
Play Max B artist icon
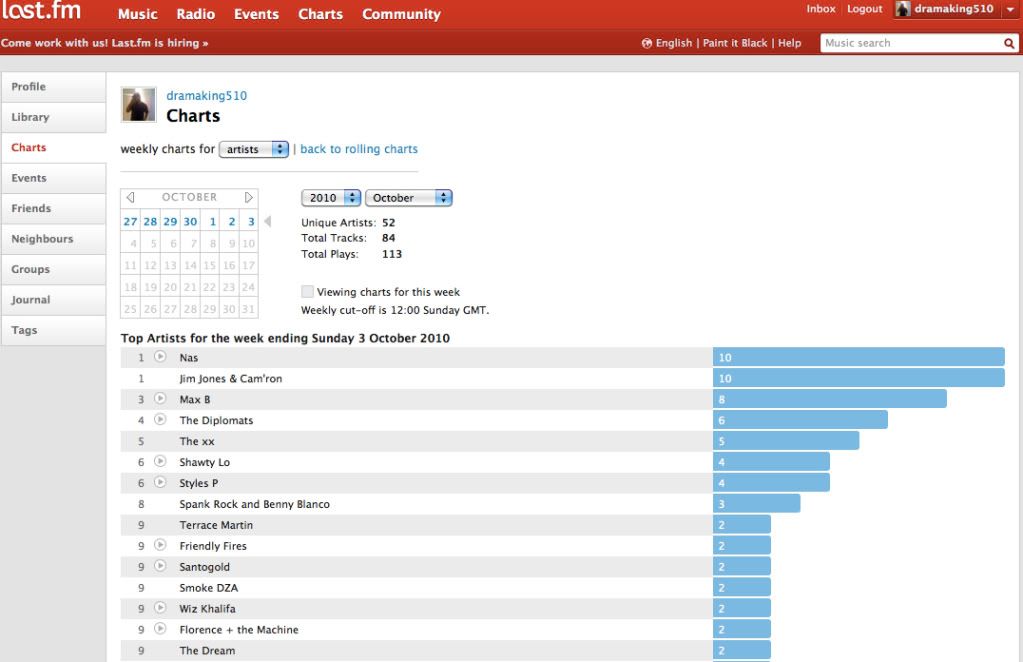pyautogui.click(x=160, y=399)
